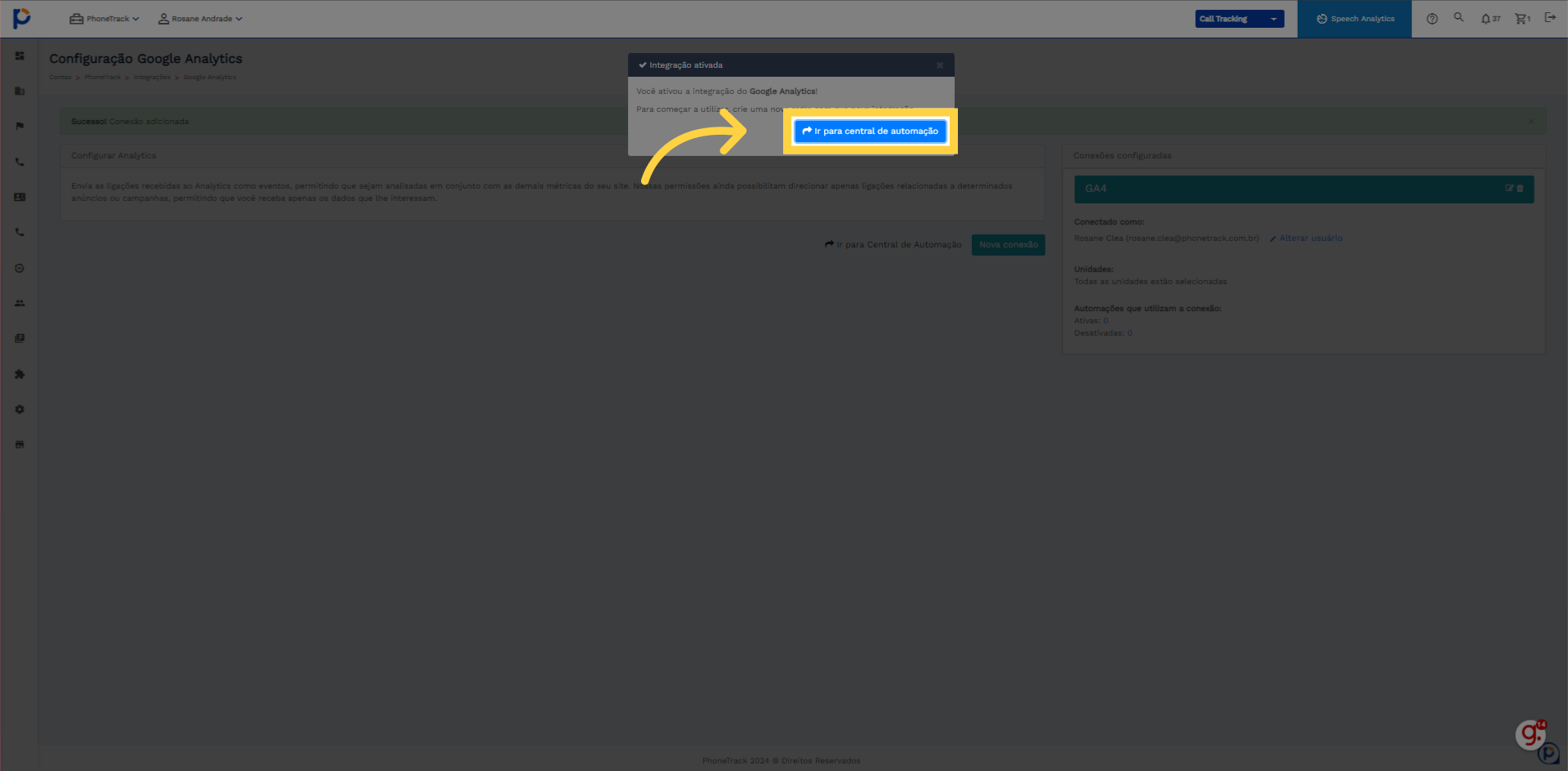The height and width of the screenshot is (771, 1568).
Task: Open the library reports icon in sidebar
Action: pyautogui.click(x=20, y=338)
